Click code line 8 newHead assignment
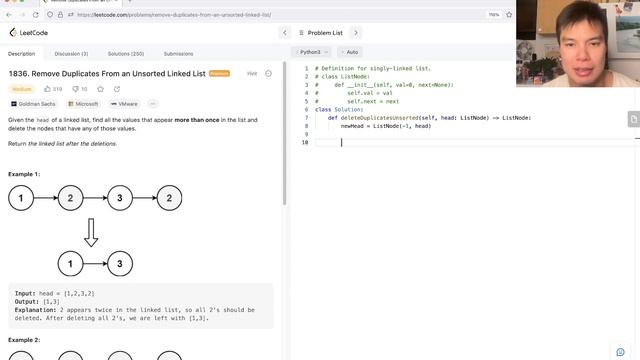This screenshot has height=360, width=640. pyautogui.click(x=386, y=126)
